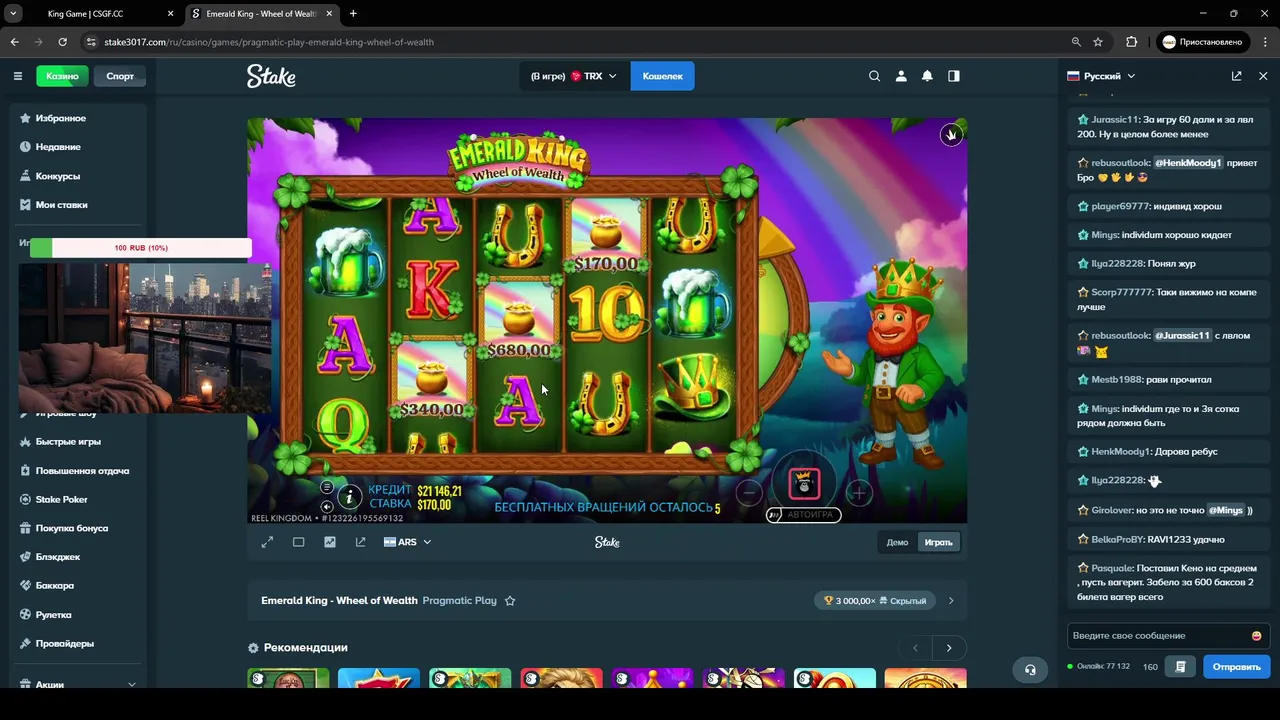Open a new browser tab
The height and width of the screenshot is (720, 1280).
pos(353,14)
